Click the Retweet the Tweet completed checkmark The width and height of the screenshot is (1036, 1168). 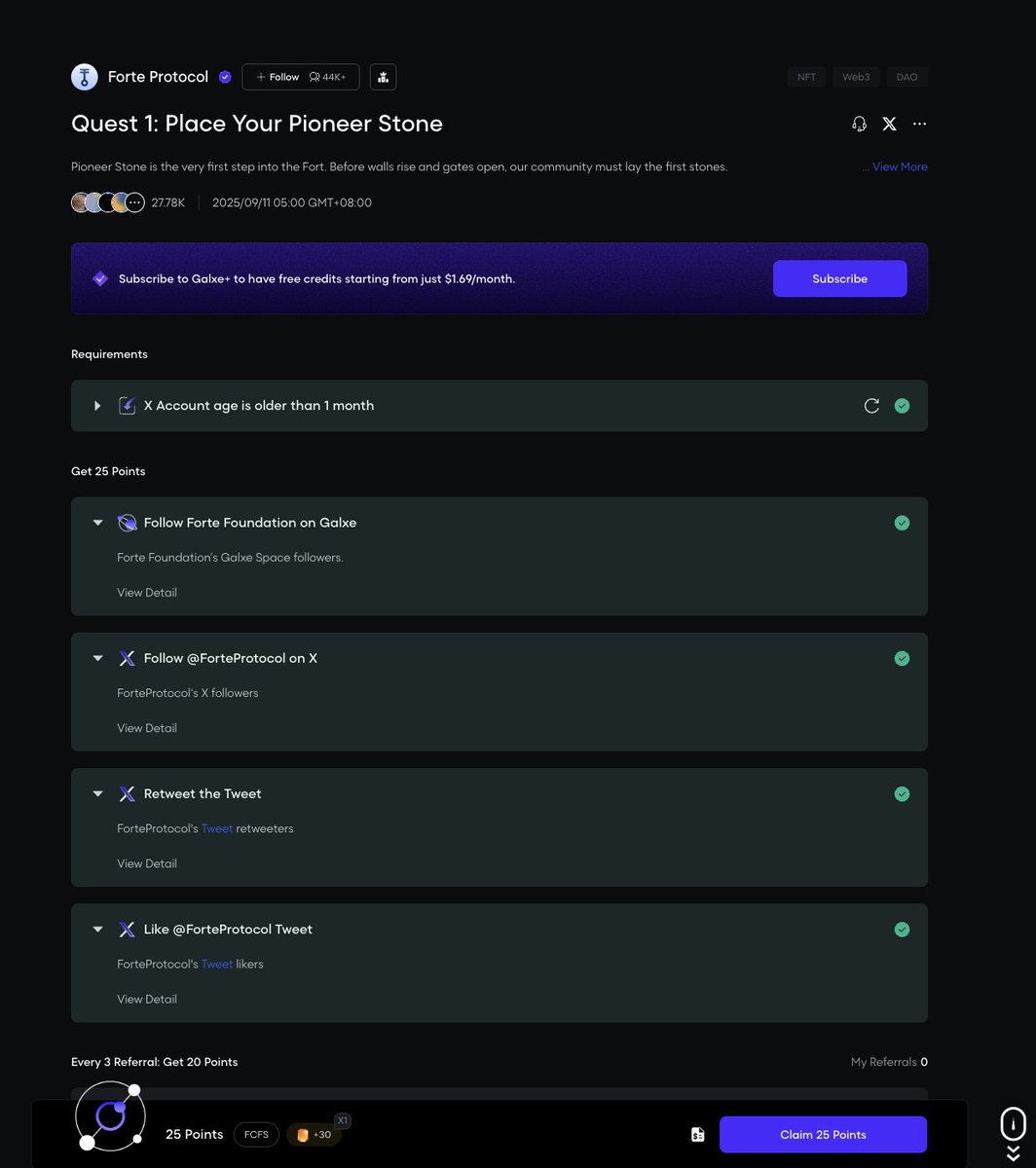point(902,794)
